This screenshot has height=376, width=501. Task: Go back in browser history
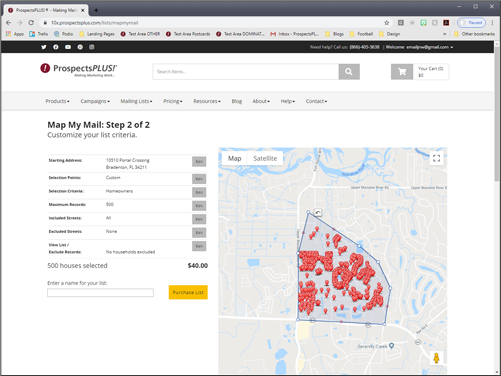coord(9,23)
